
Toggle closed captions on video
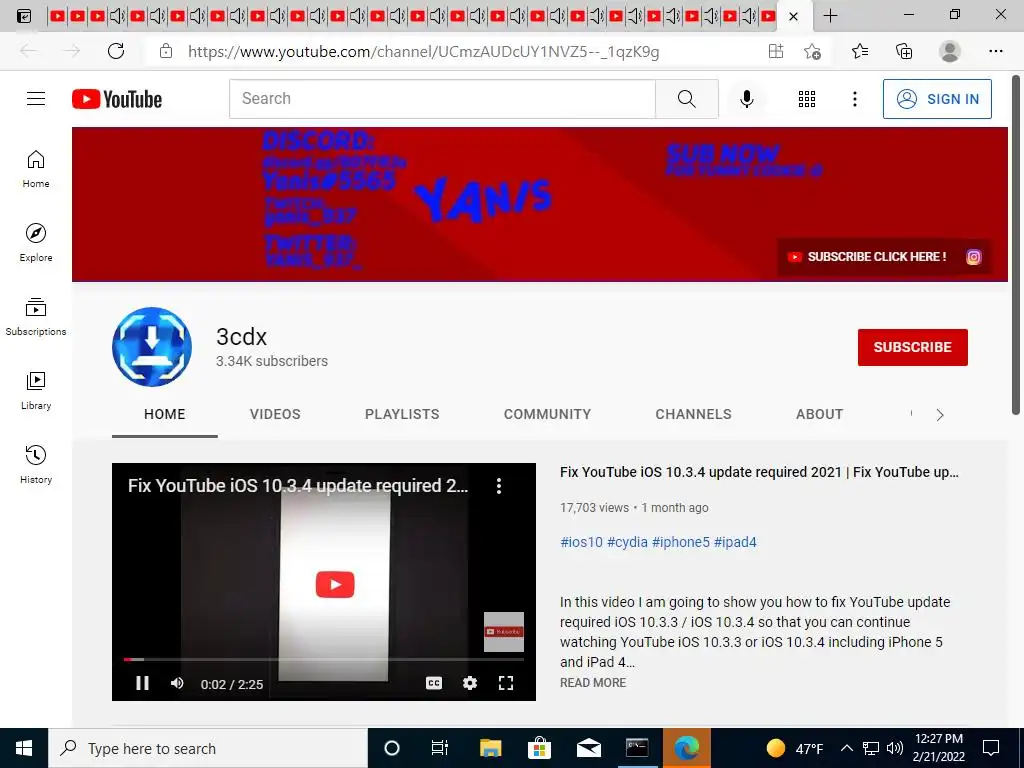pos(434,683)
